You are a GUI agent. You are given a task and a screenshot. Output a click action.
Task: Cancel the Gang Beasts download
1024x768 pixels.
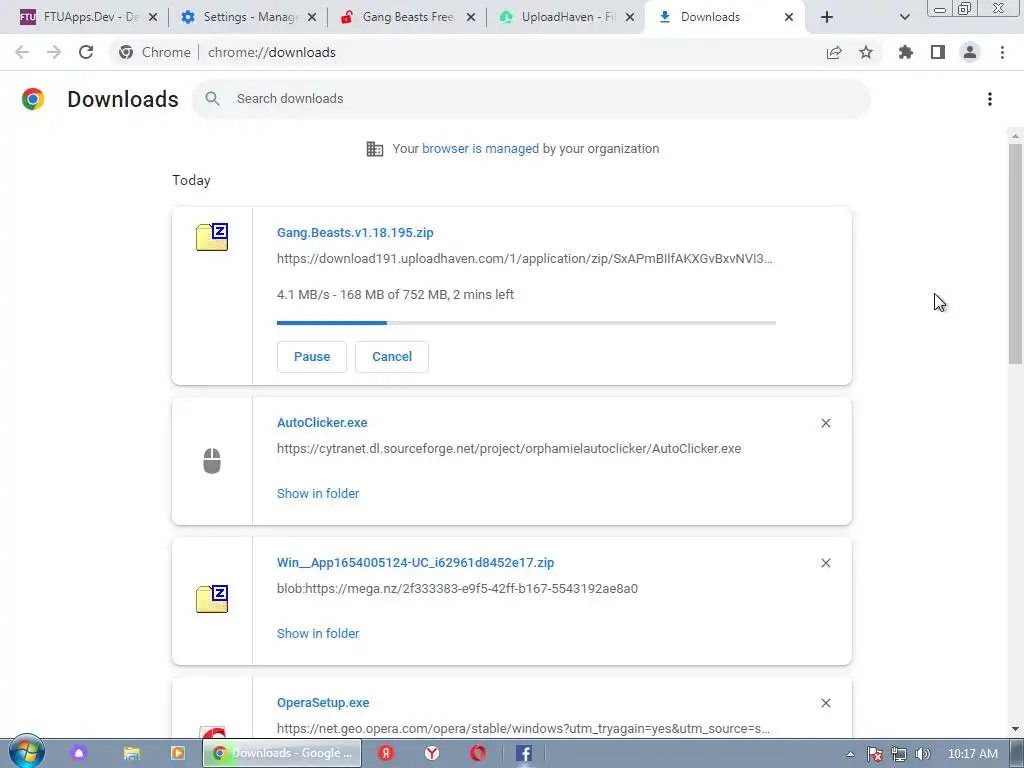point(392,357)
